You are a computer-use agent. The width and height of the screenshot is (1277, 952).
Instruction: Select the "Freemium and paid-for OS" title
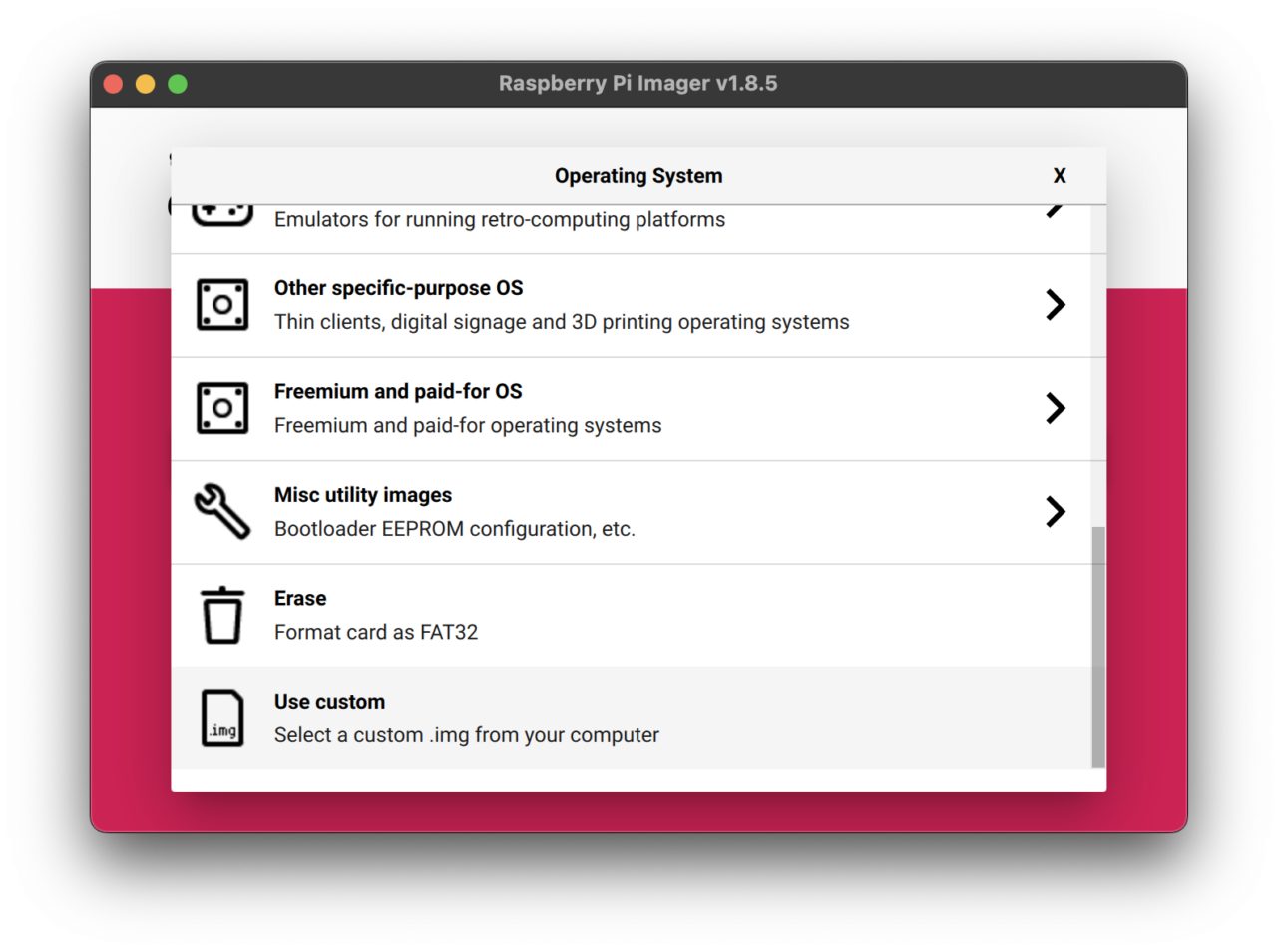pos(398,391)
